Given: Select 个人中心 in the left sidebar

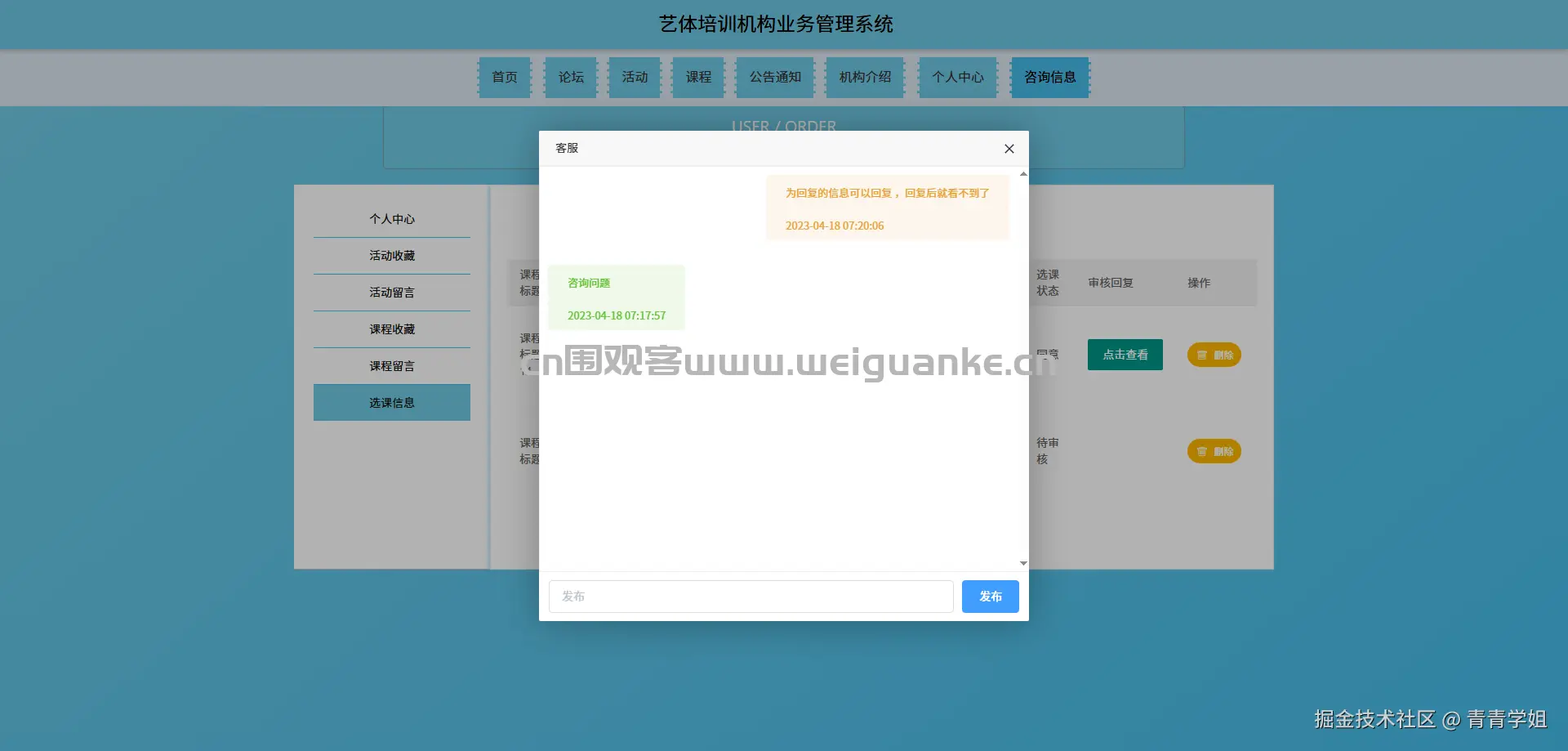Looking at the screenshot, I should coord(392,219).
